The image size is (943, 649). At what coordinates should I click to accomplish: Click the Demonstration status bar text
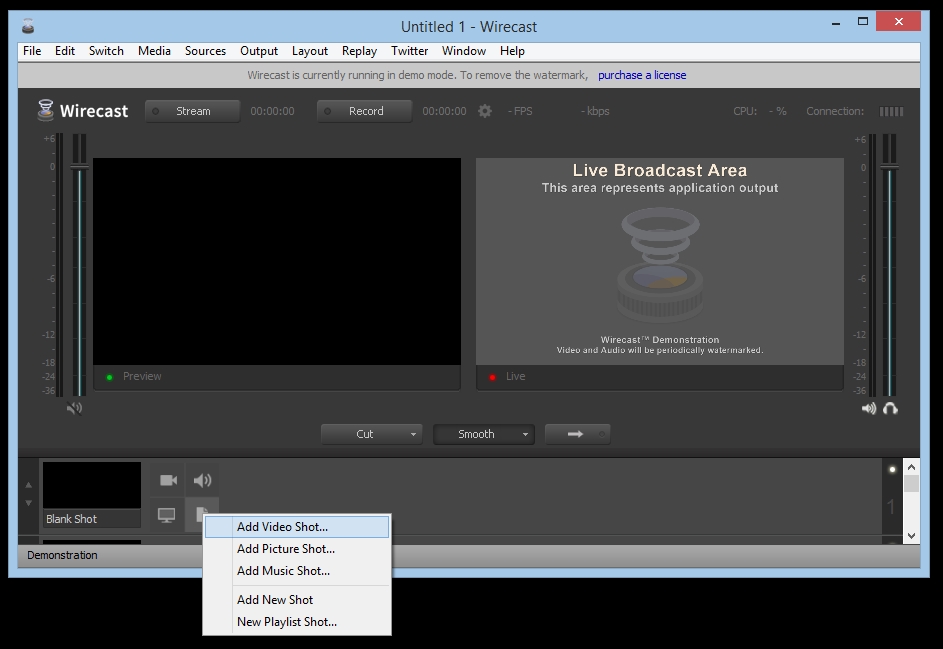(62, 555)
